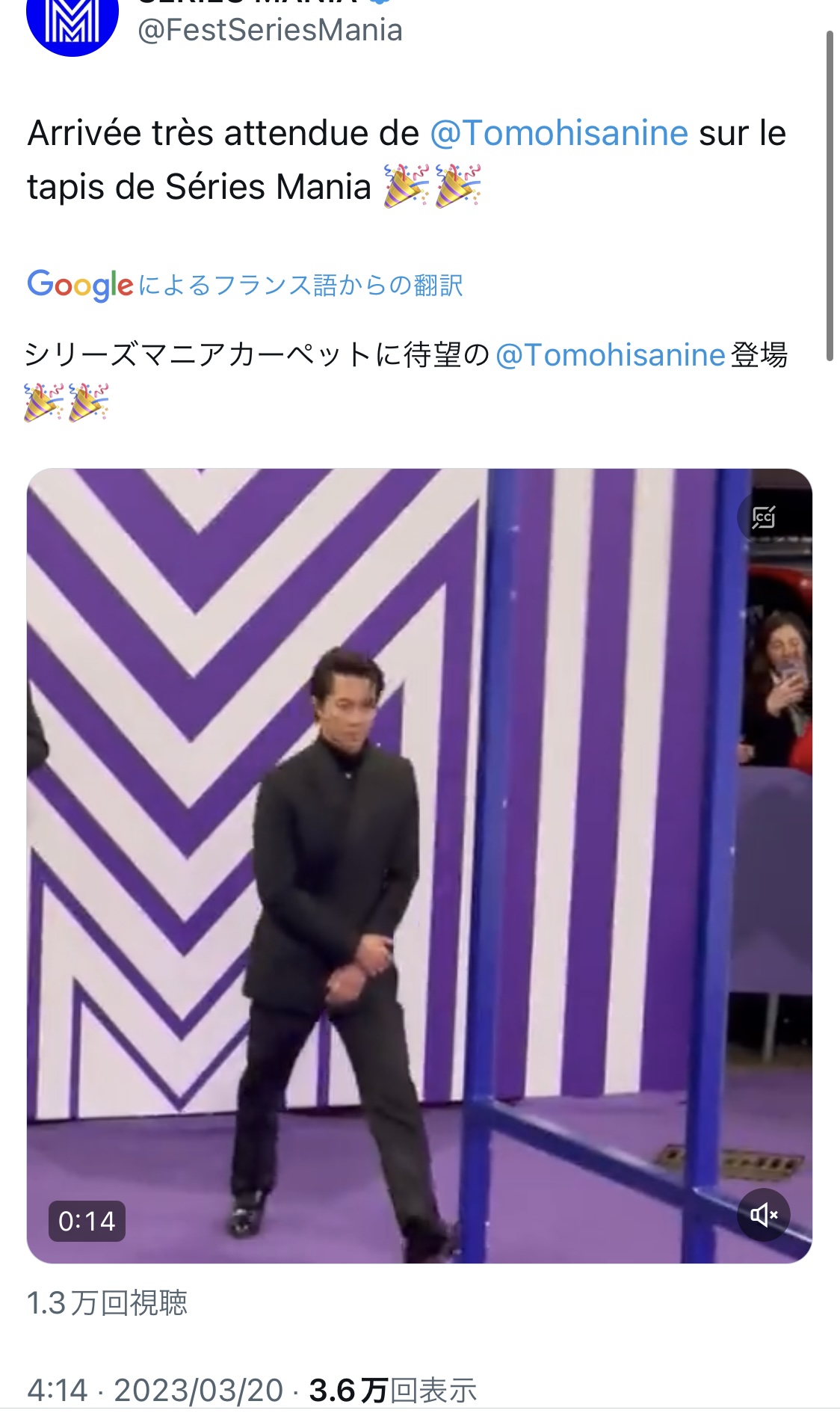Click the page scrollbar on the right
This screenshot has width=840, height=1413.
829,196
